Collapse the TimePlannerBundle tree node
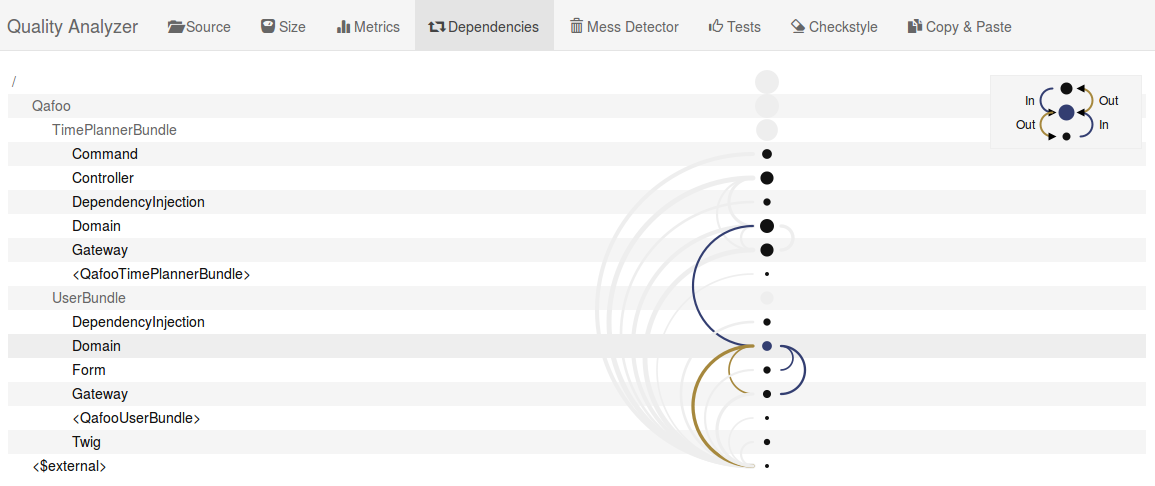 point(114,130)
